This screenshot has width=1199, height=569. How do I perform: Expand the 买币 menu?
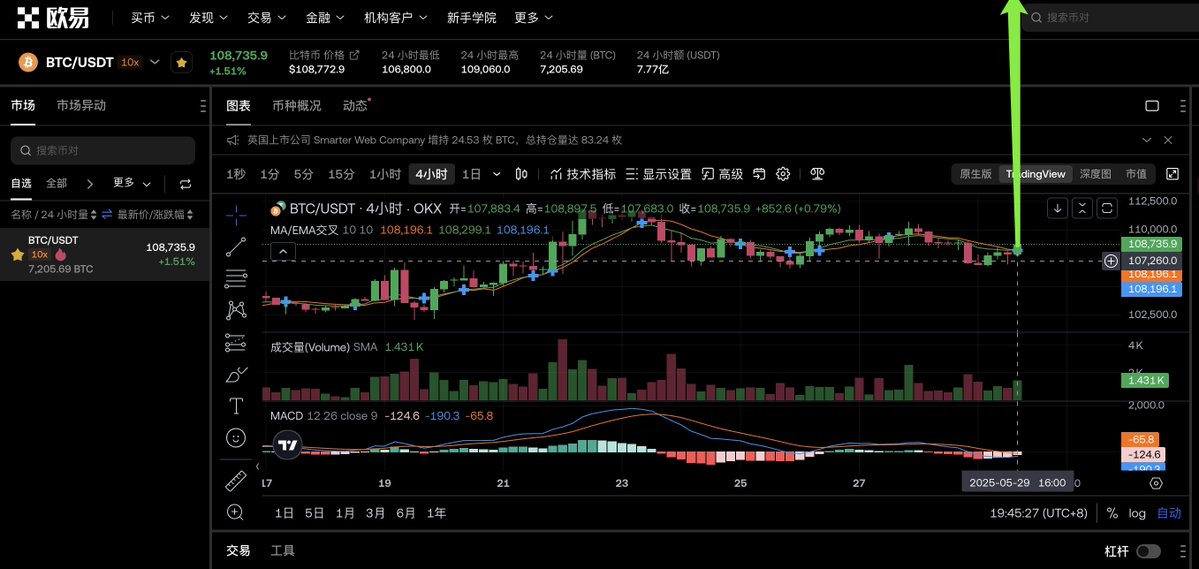pyautogui.click(x=150, y=18)
